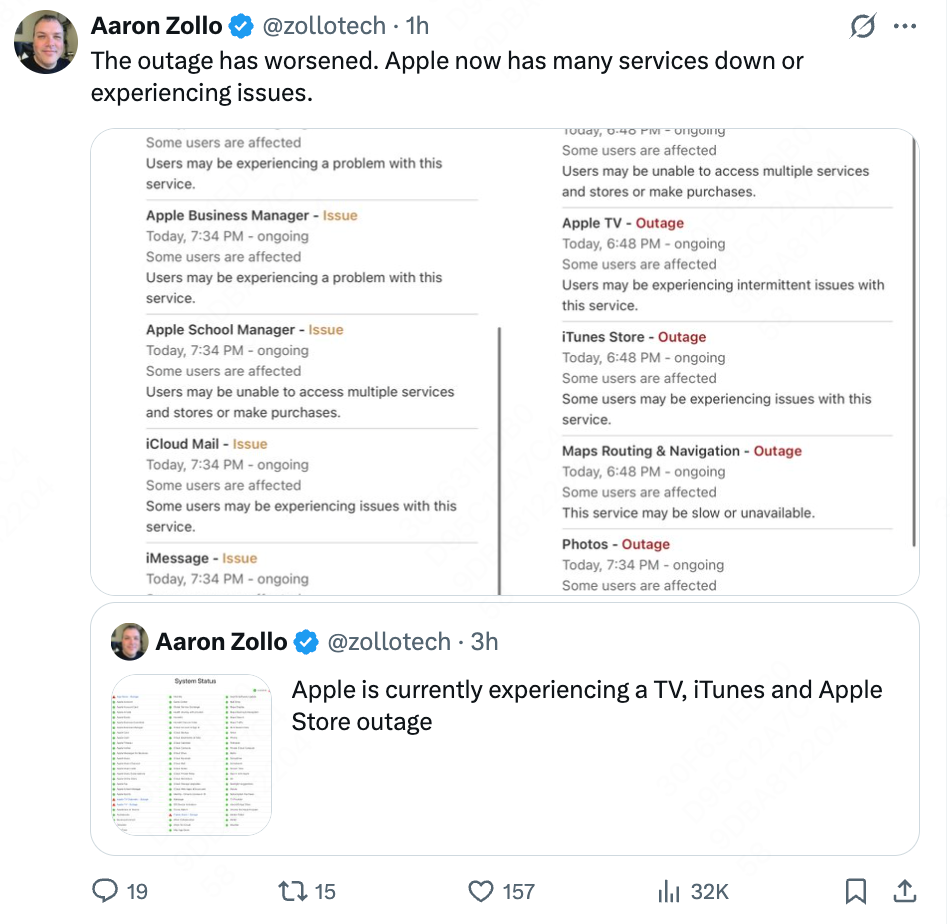Screen dimensions: 950x924
Task: Click the verified badge in quoted tweet
Action: coord(307,641)
